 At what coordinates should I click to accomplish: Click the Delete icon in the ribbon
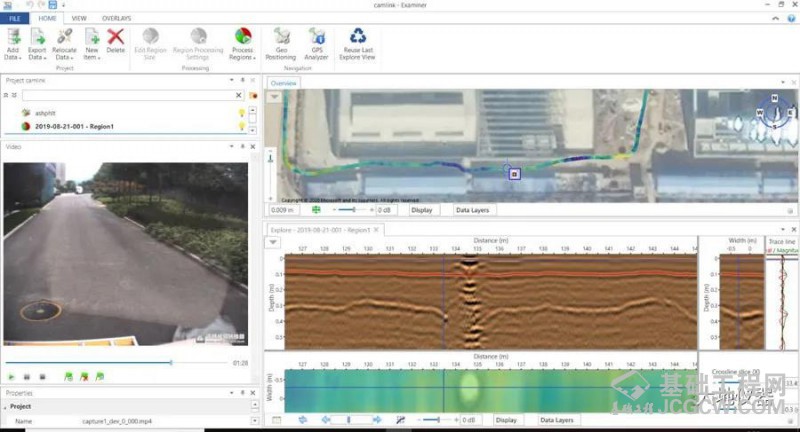(116, 36)
